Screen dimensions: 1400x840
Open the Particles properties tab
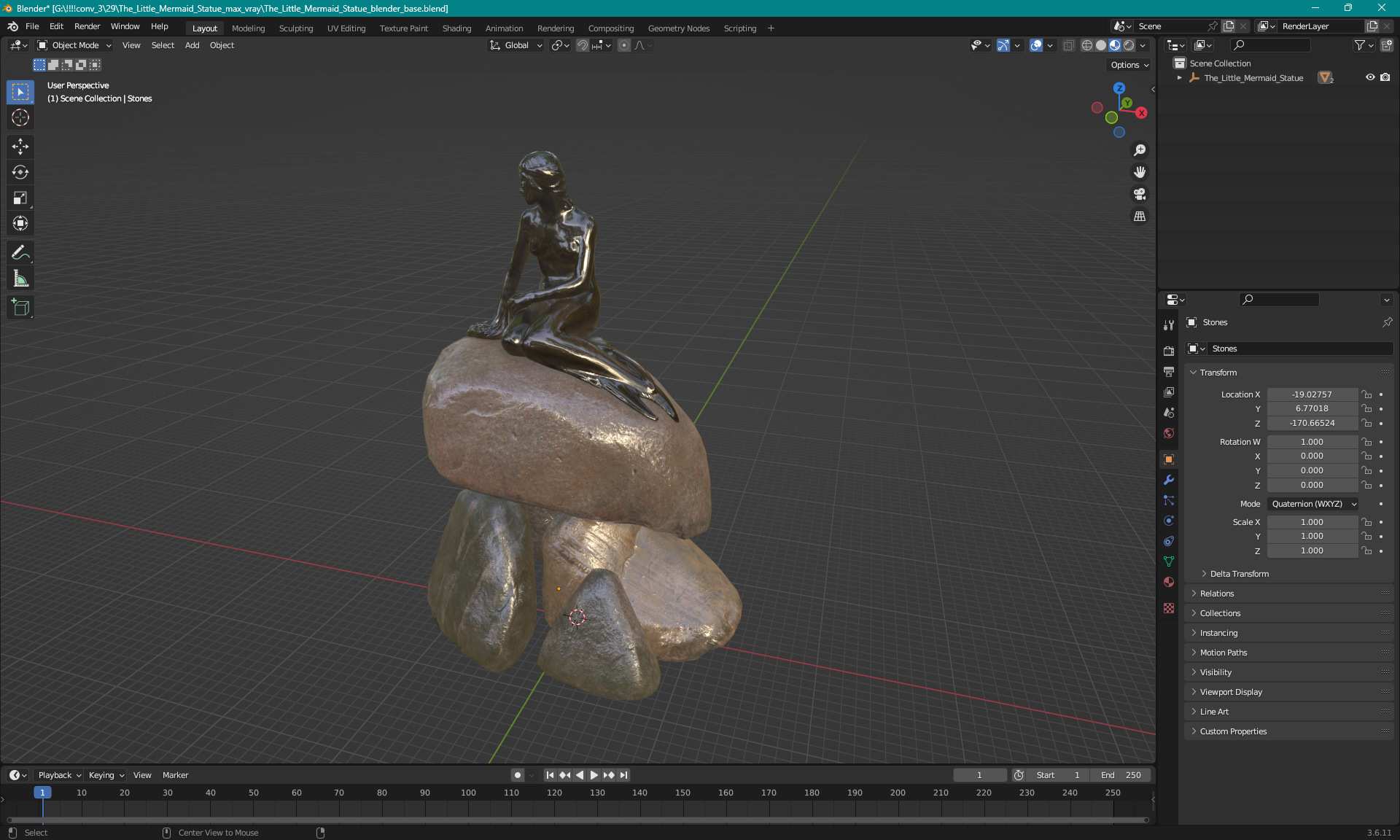[1169, 500]
